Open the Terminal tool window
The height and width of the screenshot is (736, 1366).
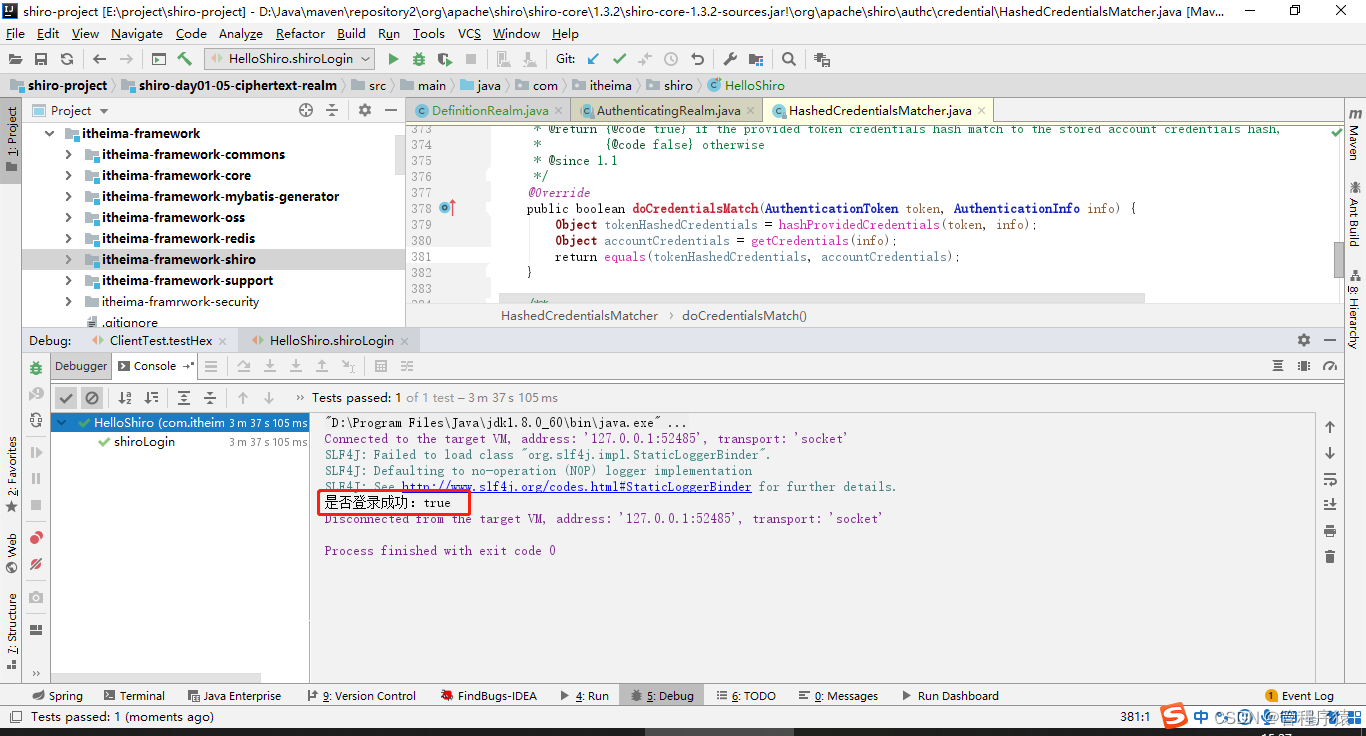pyautogui.click(x=133, y=695)
